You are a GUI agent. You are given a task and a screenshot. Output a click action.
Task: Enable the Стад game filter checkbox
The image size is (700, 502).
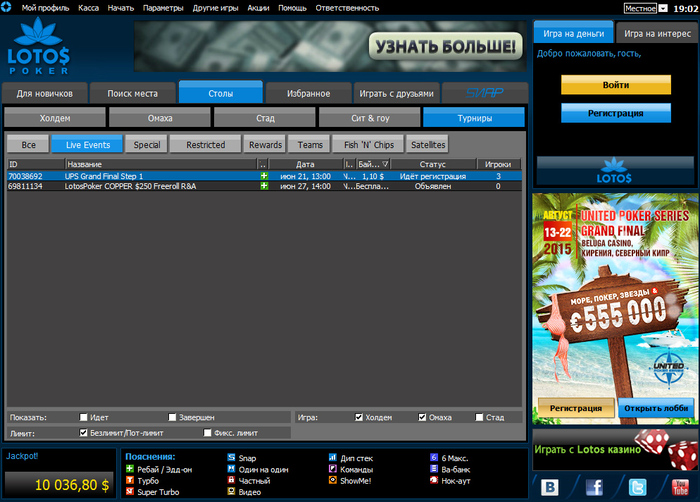coord(479,417)
